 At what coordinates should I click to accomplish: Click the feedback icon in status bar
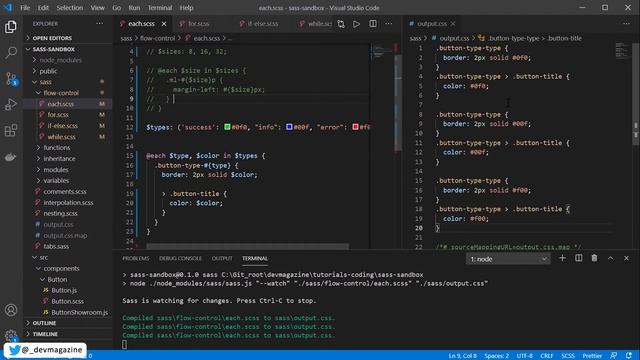pos(613,356)
